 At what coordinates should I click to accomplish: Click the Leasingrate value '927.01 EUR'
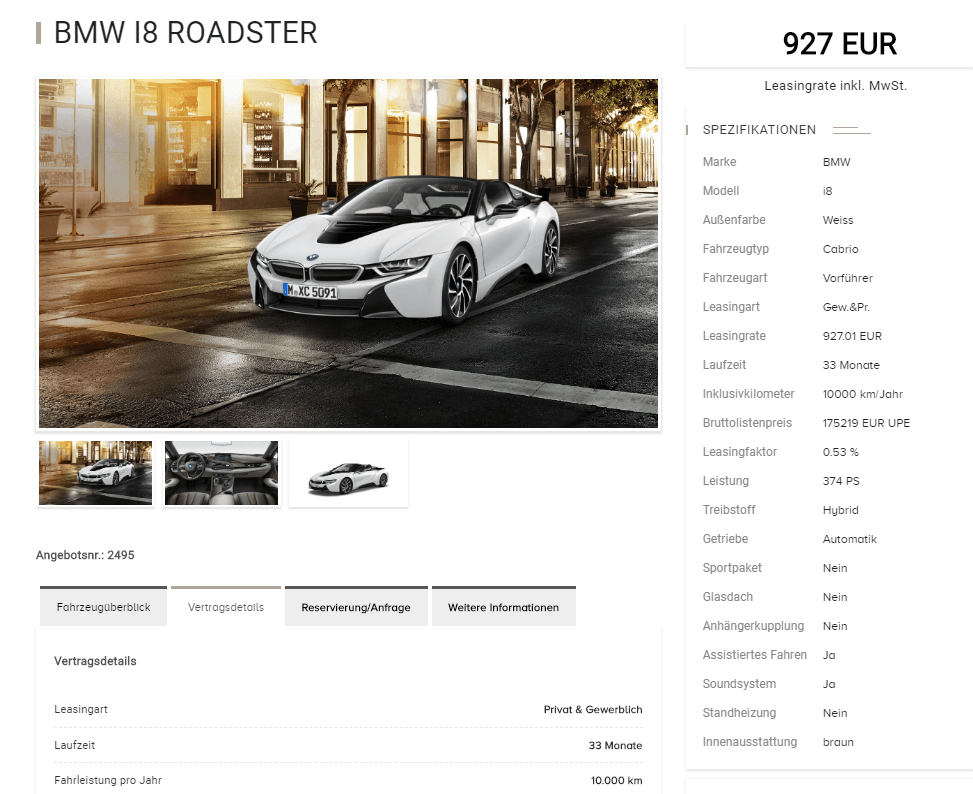[x=852, y=336]
